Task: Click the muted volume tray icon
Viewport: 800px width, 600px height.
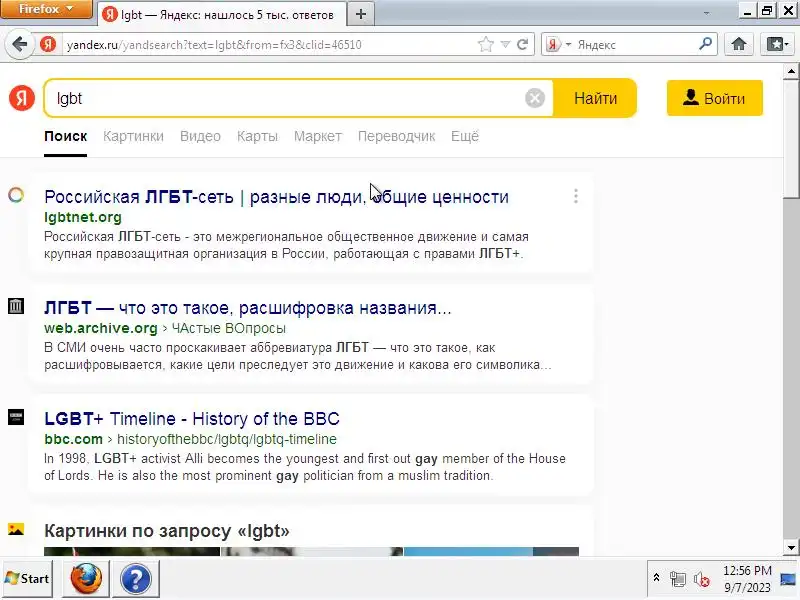Action: [702, 579]
